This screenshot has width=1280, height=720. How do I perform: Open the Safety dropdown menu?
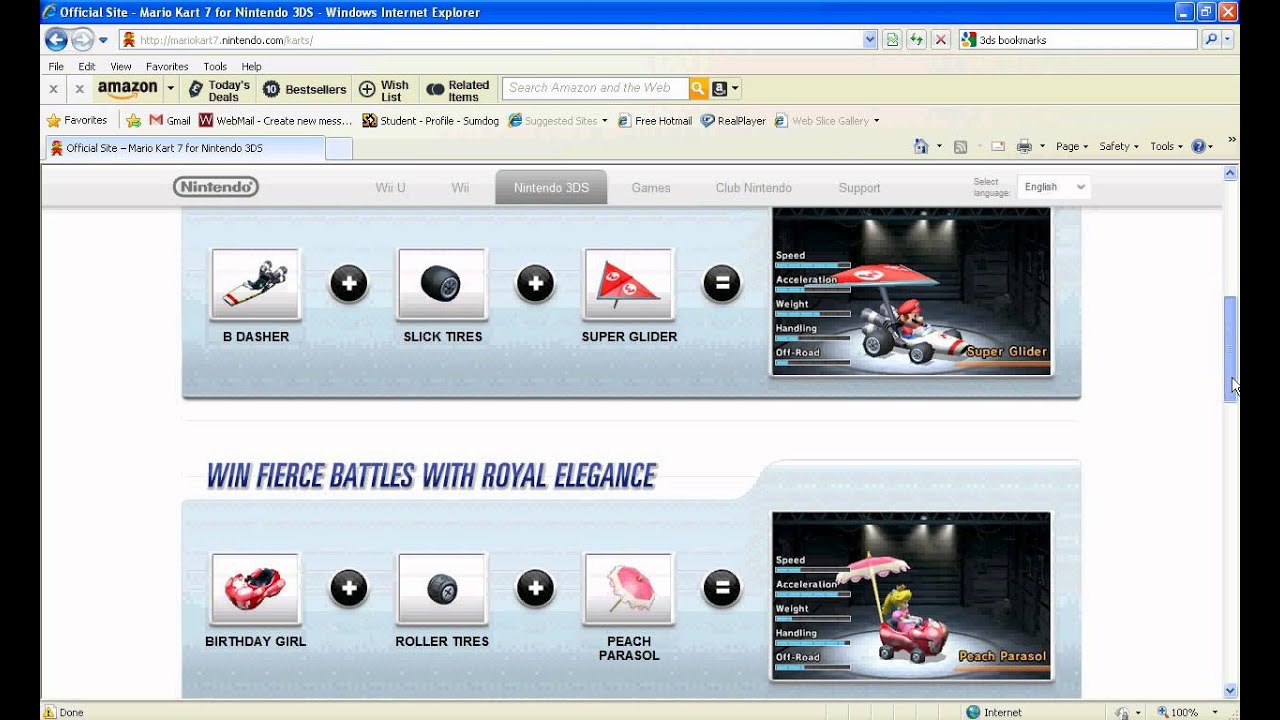(1120, 146)
